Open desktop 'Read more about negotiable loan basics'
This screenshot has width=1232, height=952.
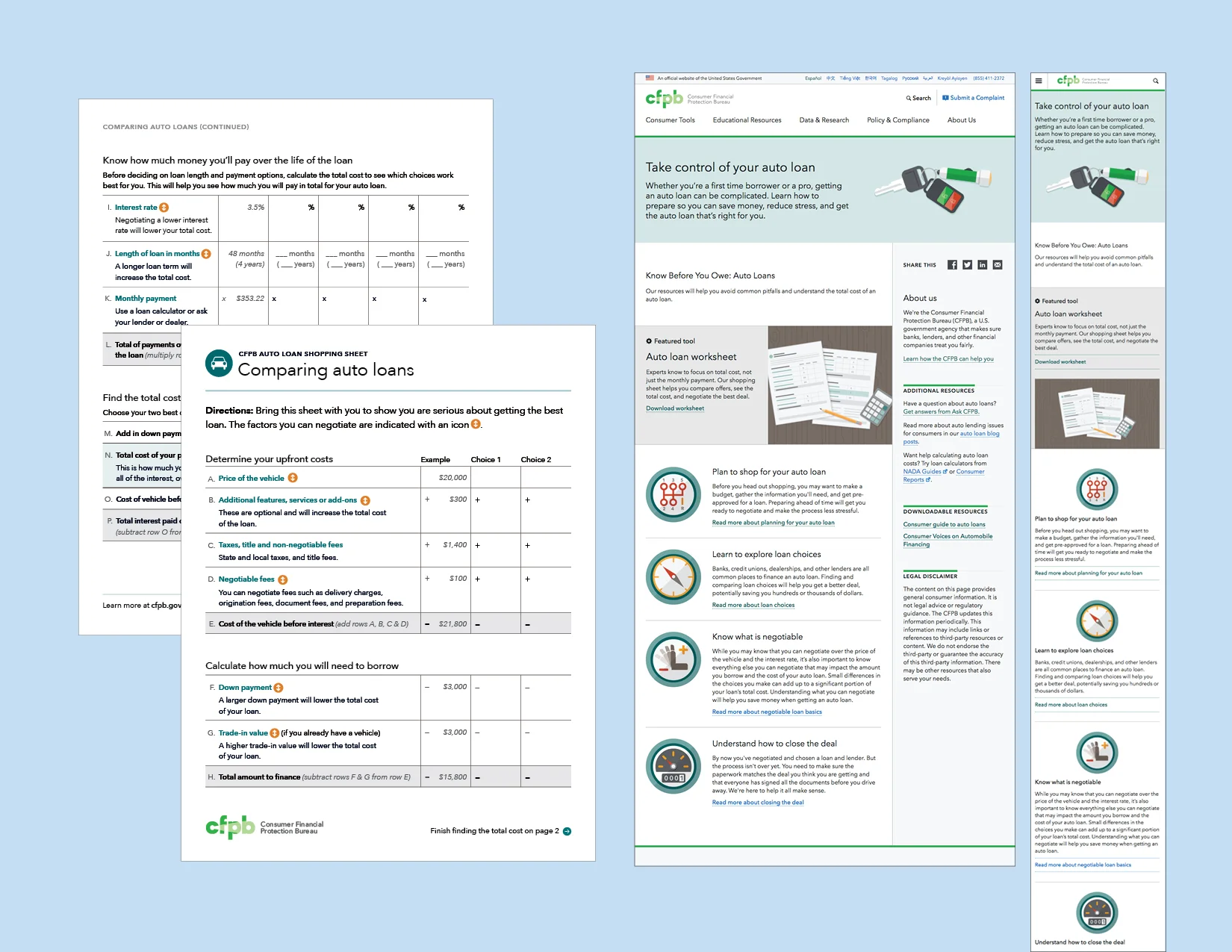[767, 712]
